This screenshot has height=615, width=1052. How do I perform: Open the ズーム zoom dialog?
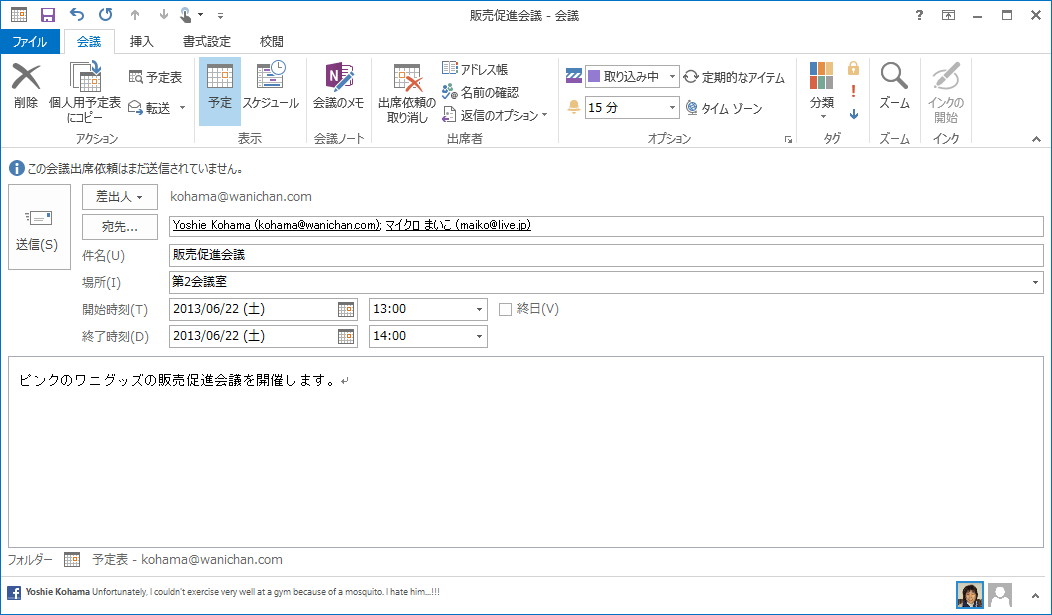(894, 87)
